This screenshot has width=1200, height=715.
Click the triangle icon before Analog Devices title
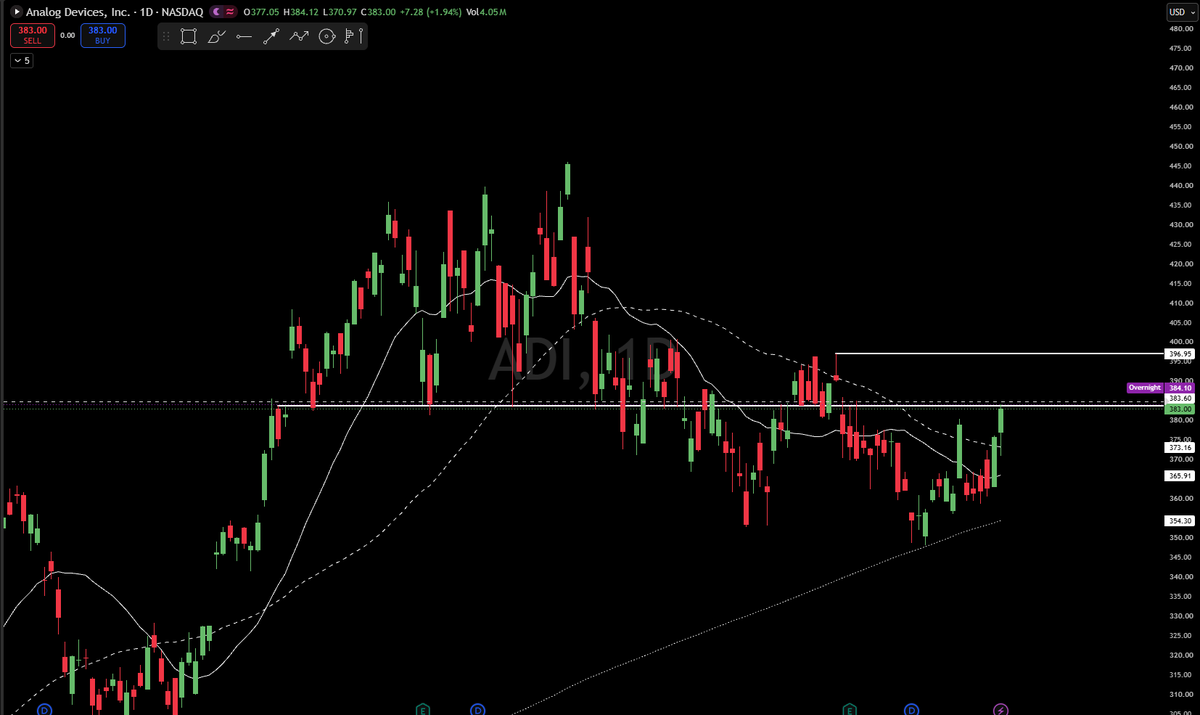16,11
